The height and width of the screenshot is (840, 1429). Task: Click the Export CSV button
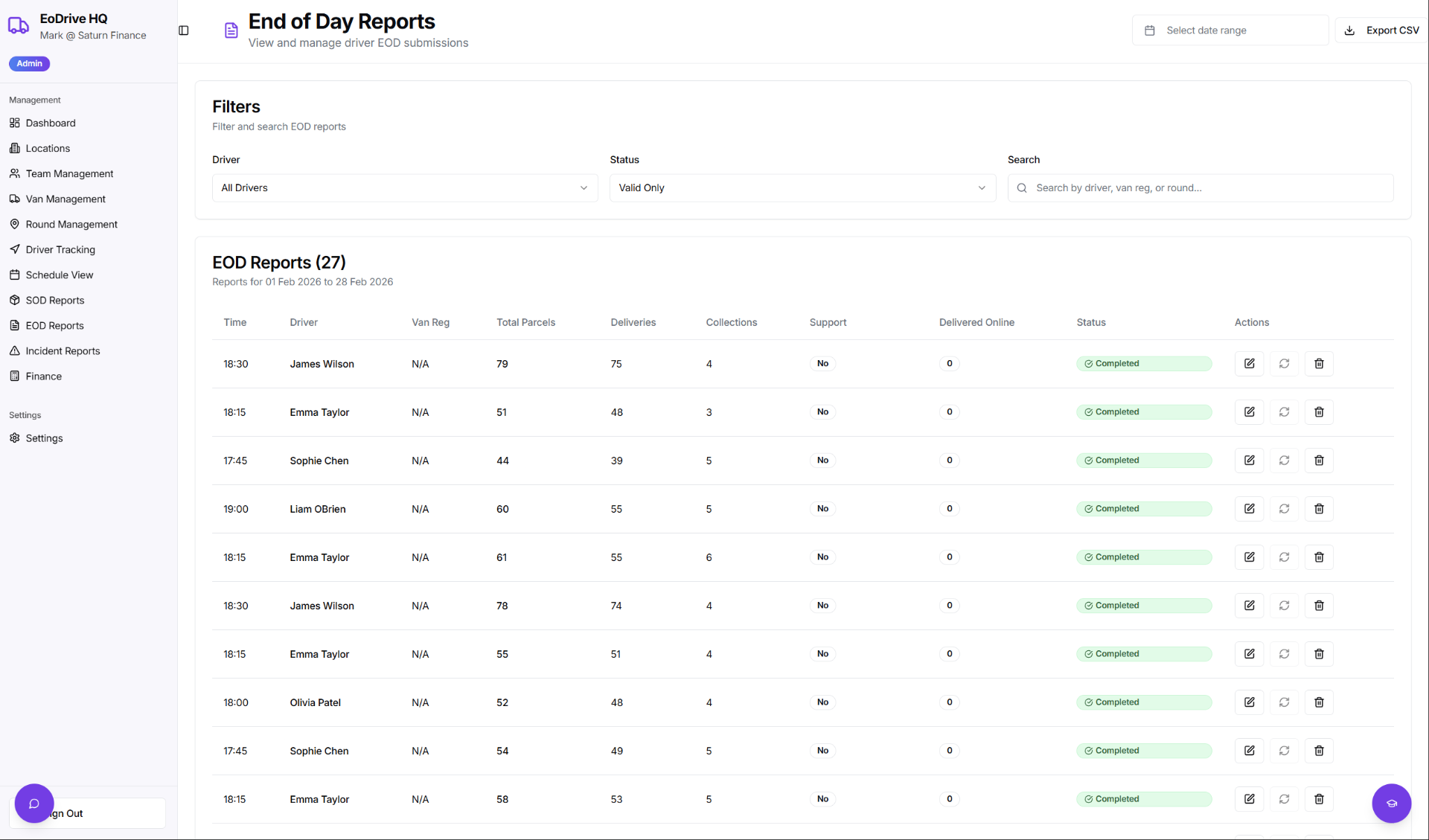pyautogui.click(x=1381, y=31)
